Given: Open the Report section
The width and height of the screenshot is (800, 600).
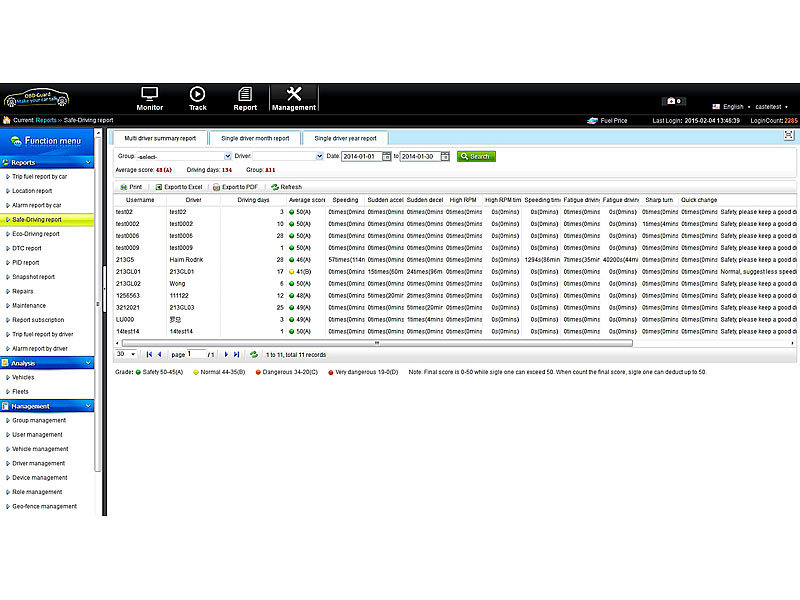Looking at the screenshot, I should point(245,99).
